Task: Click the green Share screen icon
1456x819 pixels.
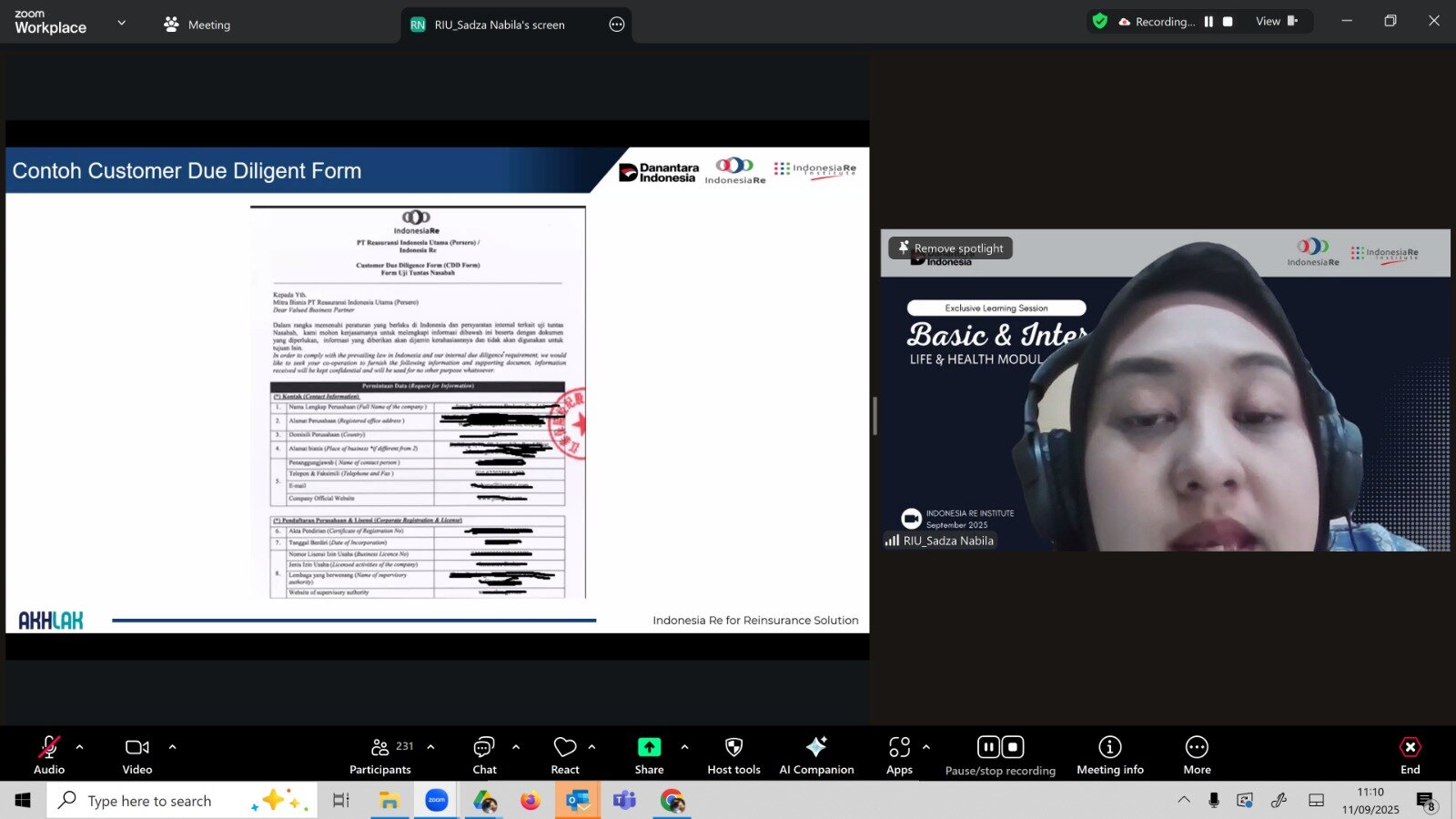Action: [x=649, y=748]
